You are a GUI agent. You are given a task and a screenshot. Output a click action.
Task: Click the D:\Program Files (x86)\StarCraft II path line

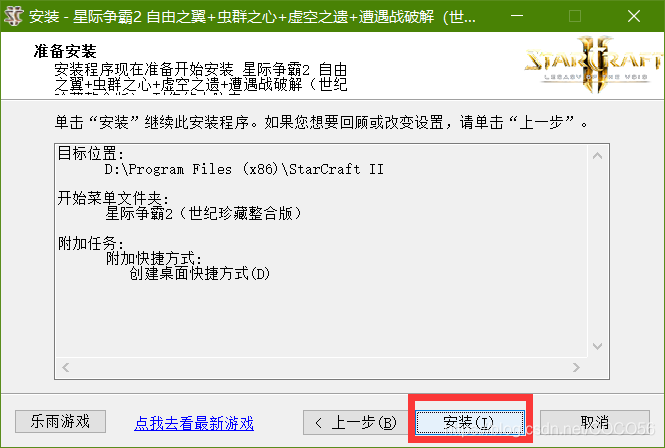pyautogui.click(x=244, y=169)
